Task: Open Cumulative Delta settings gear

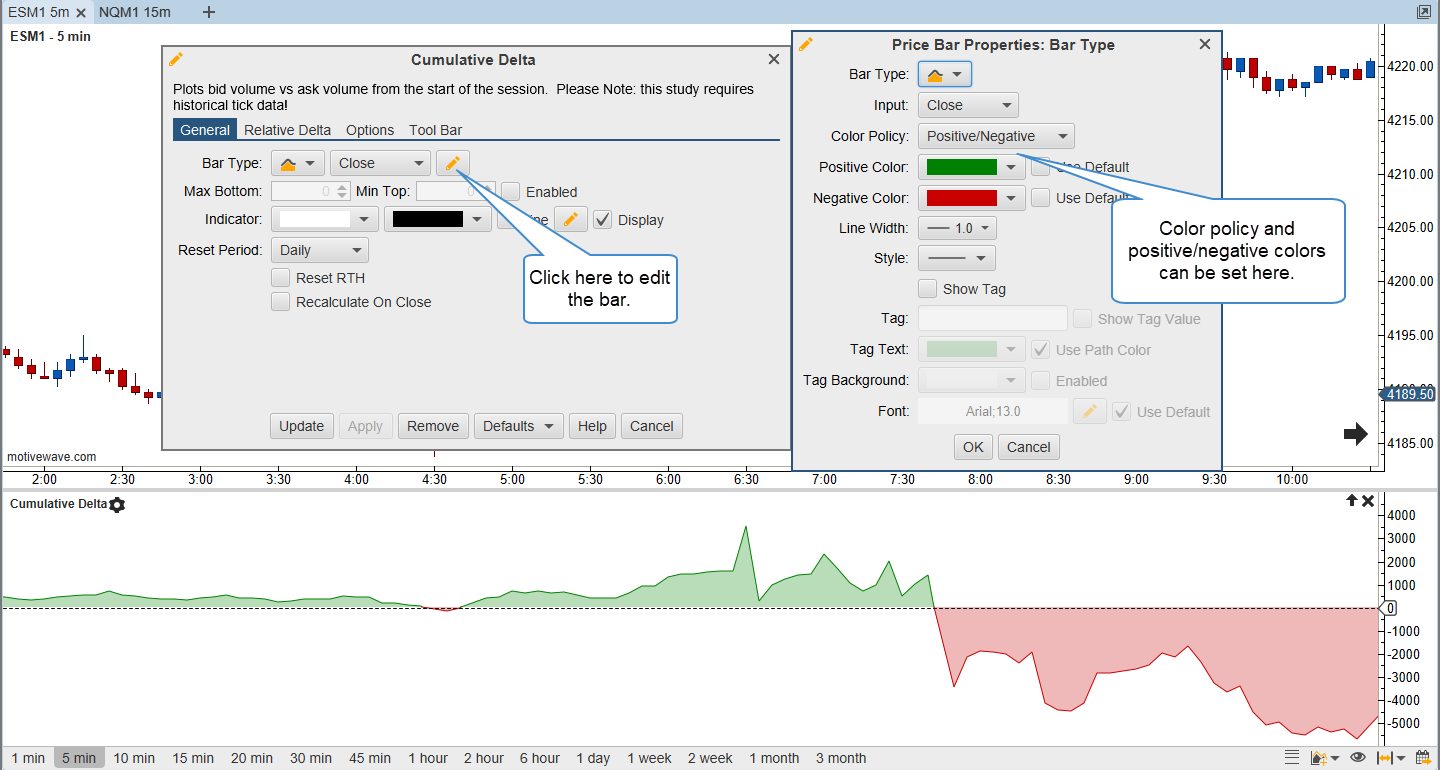Action: (117, 505)
